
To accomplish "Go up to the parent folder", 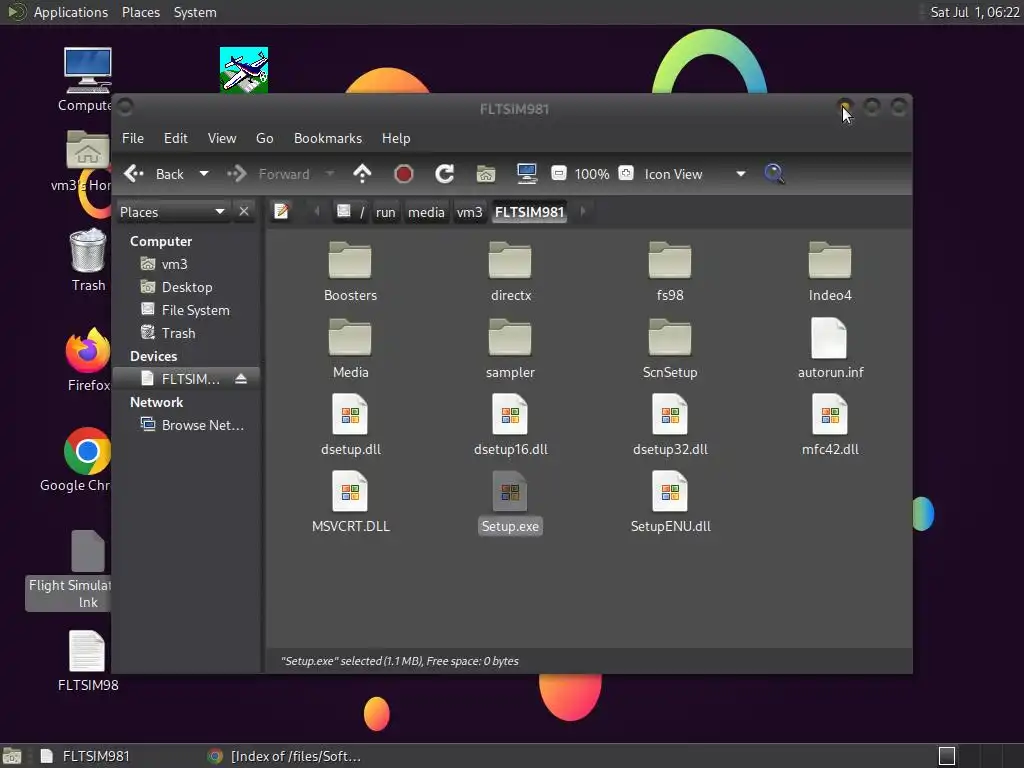I will coord(362,174).
